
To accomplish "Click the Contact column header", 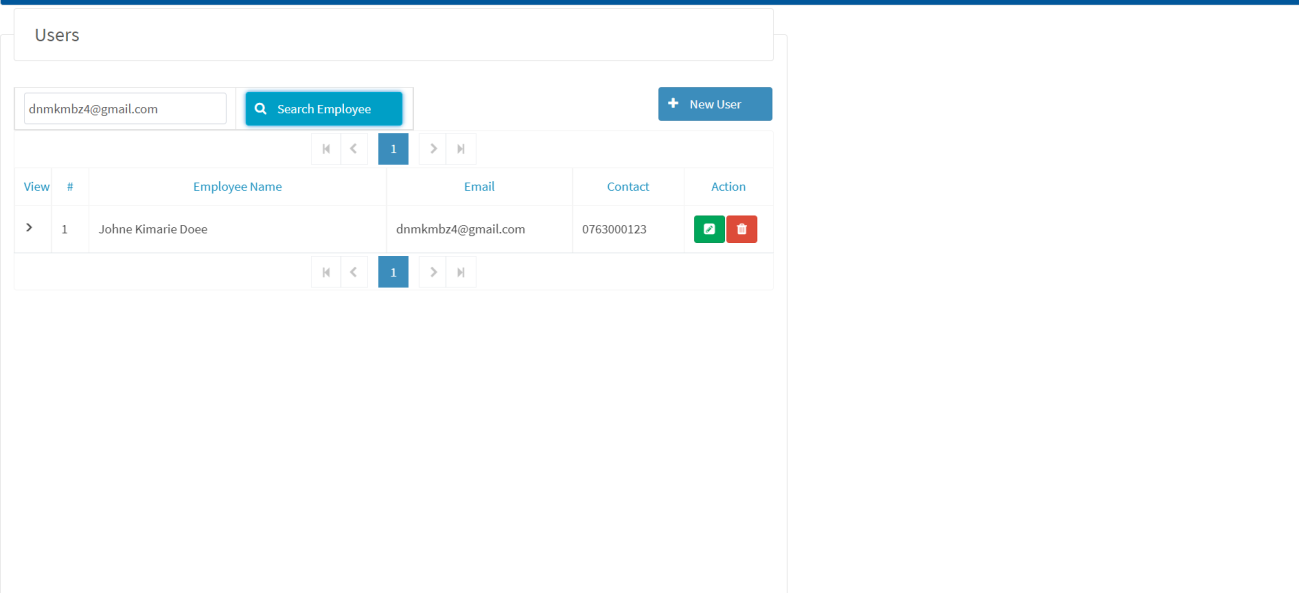I will [628, 186].
